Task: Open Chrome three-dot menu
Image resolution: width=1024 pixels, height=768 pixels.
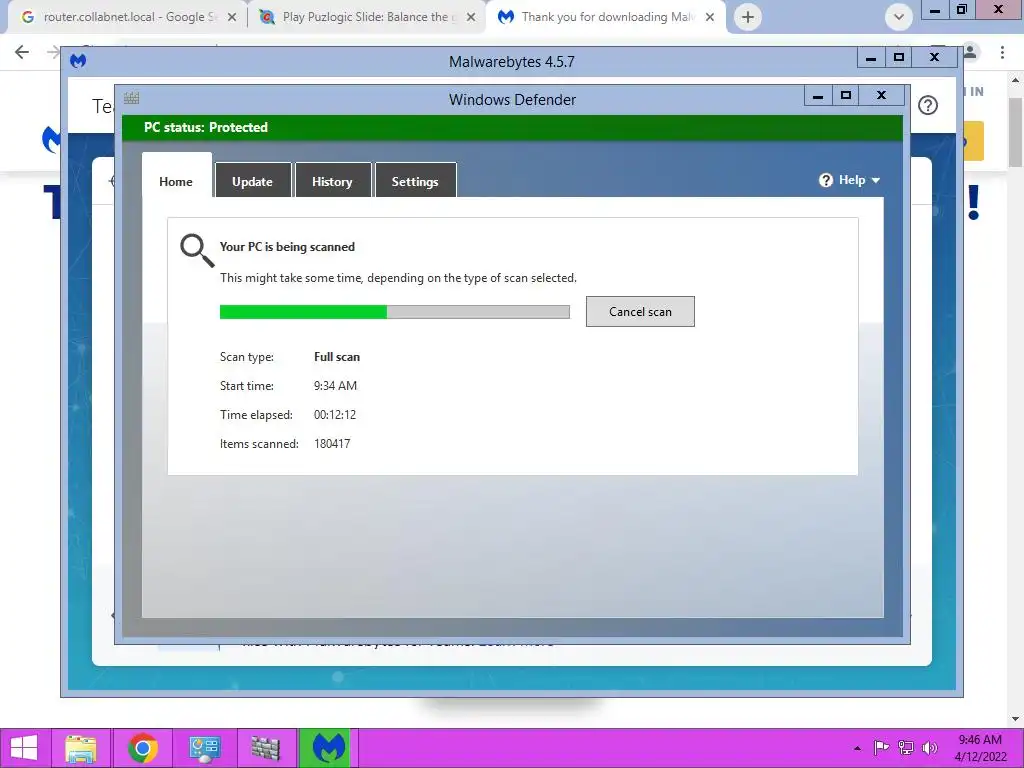Action: pyautogui.click(x=1002, y=52)
